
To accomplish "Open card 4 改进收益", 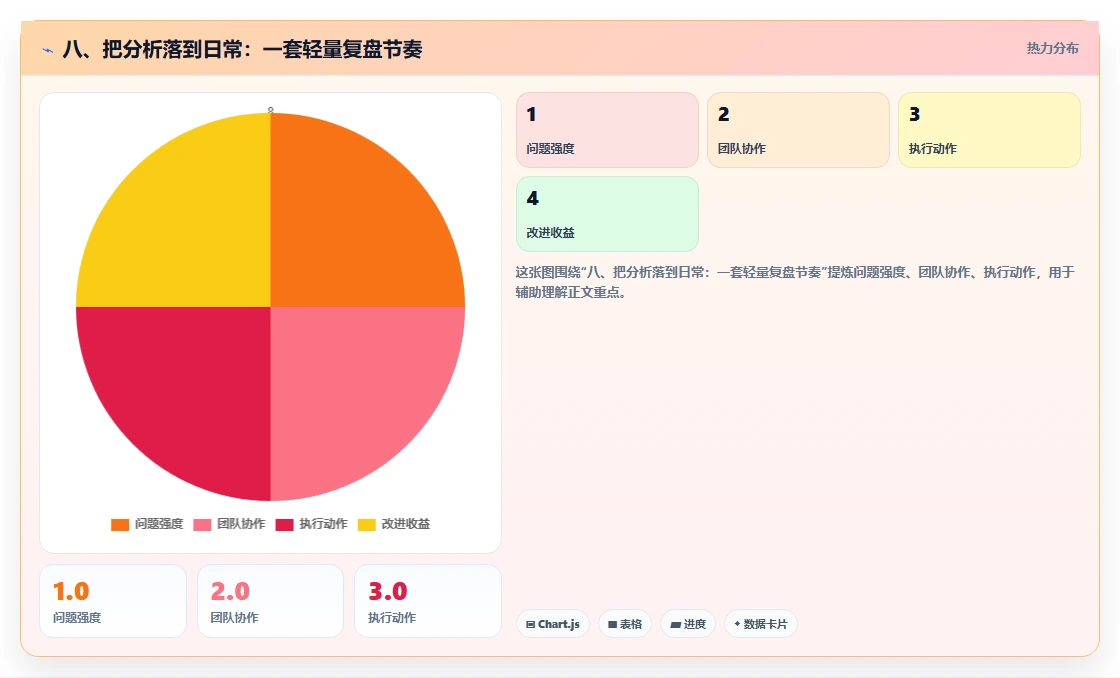I will pos(607,214).
